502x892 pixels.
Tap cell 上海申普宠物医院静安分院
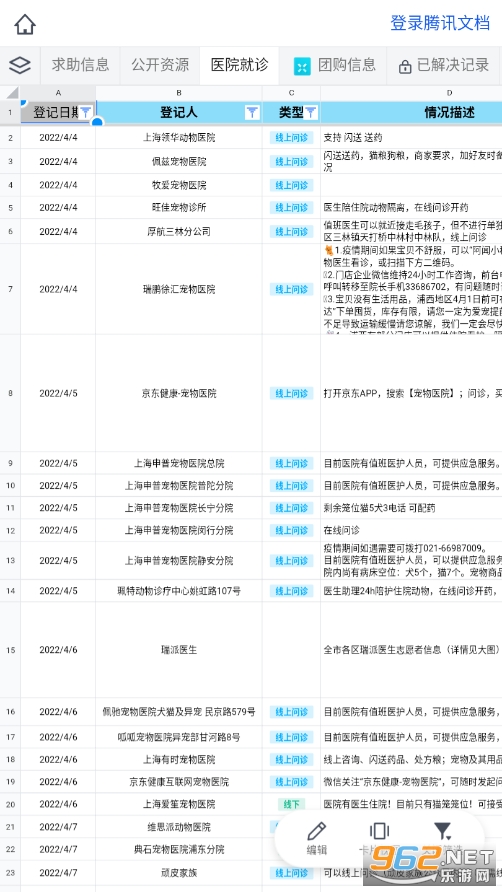pos(179,561)
